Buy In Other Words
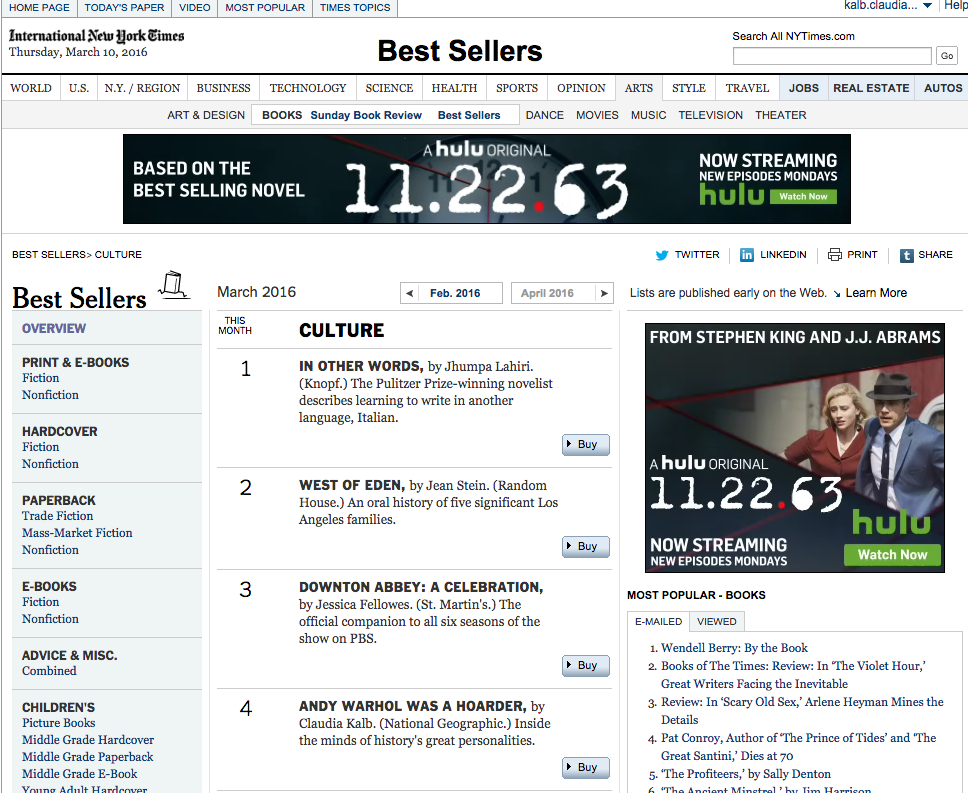968x793 pixels. pos(586,444)
